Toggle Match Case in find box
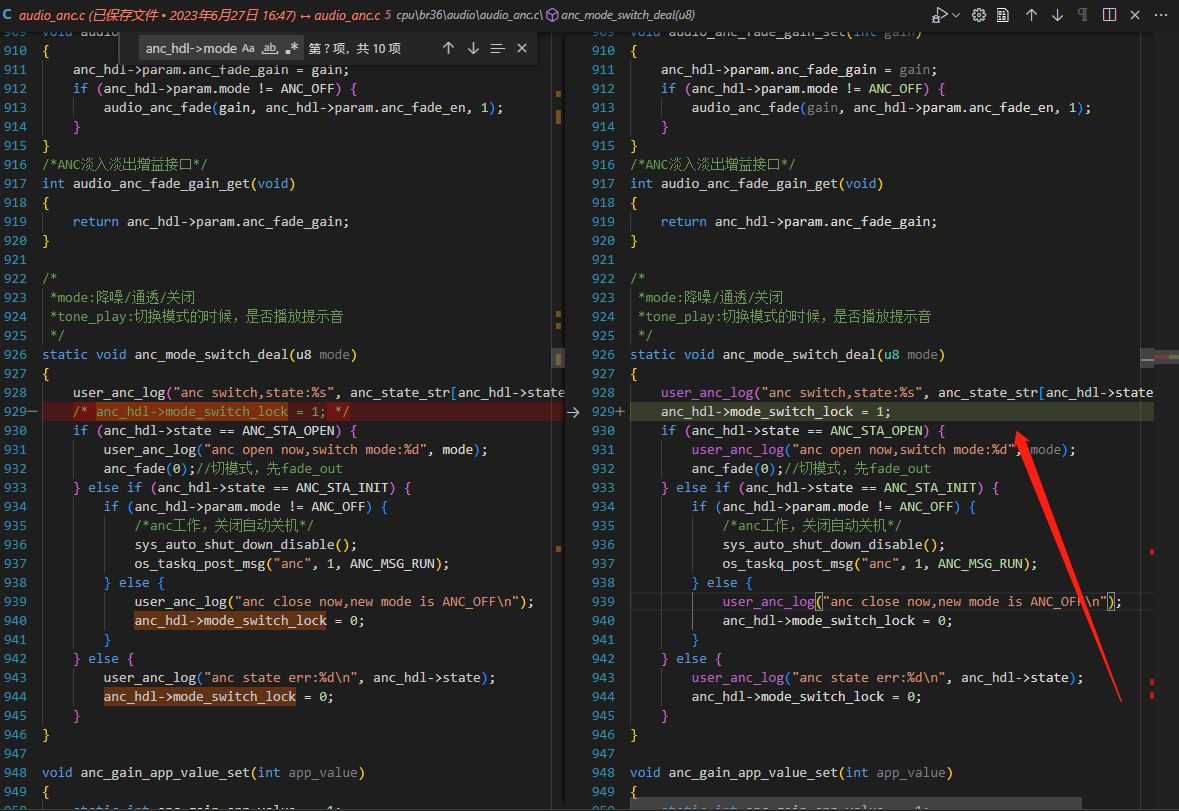Screen dimensions: 1179x811 [248, 48]
